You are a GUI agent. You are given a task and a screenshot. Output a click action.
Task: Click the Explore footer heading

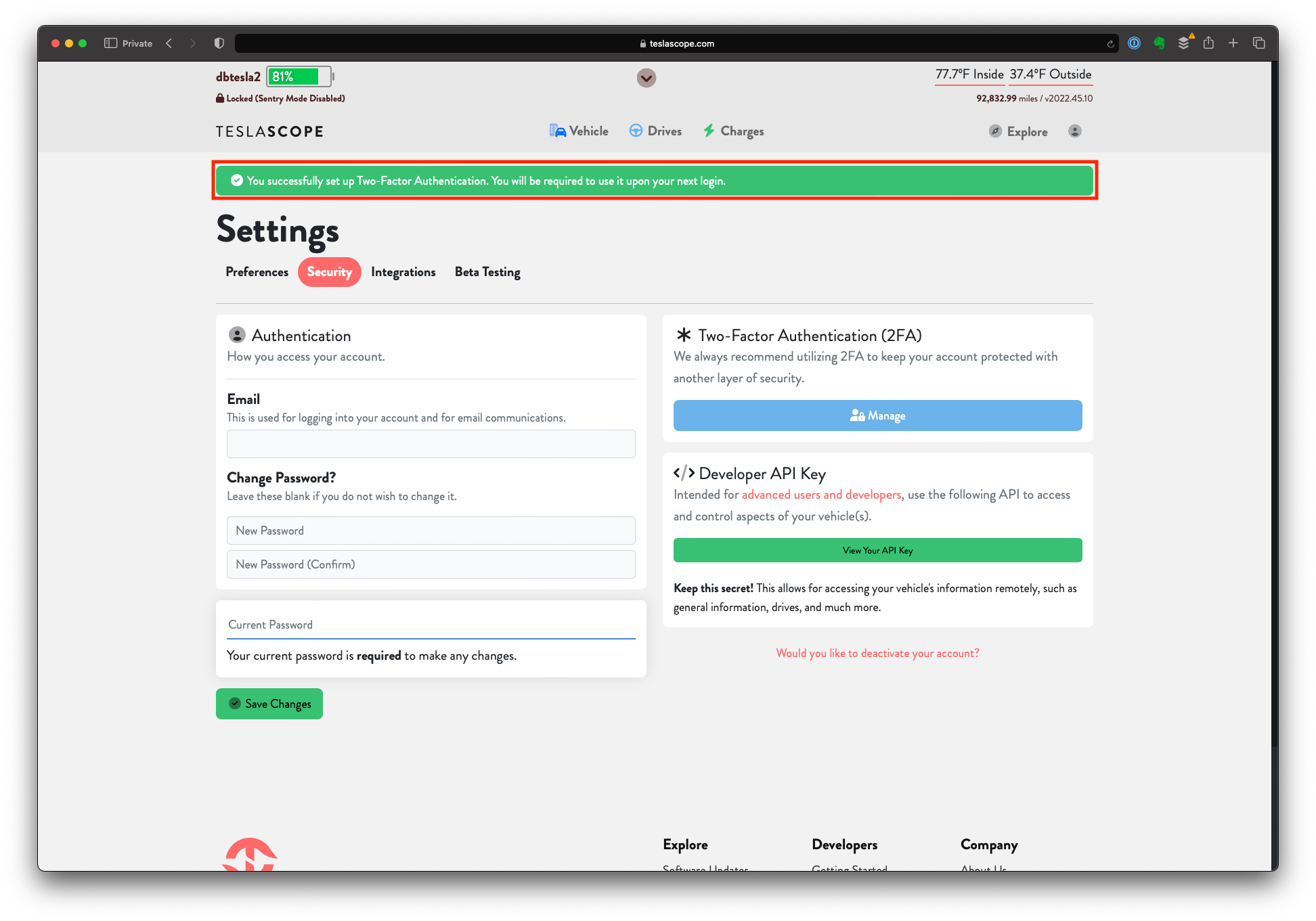[x=685, y=845]
